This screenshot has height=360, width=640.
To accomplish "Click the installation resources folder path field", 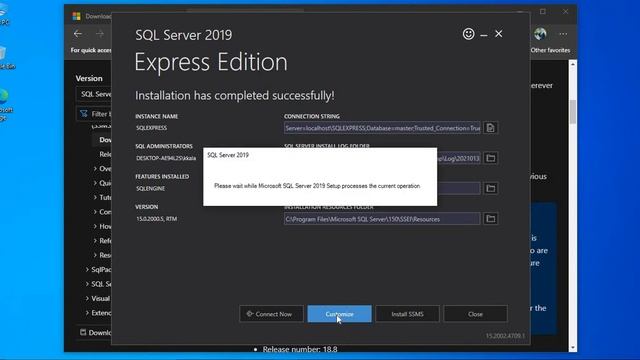I will 382,219.
